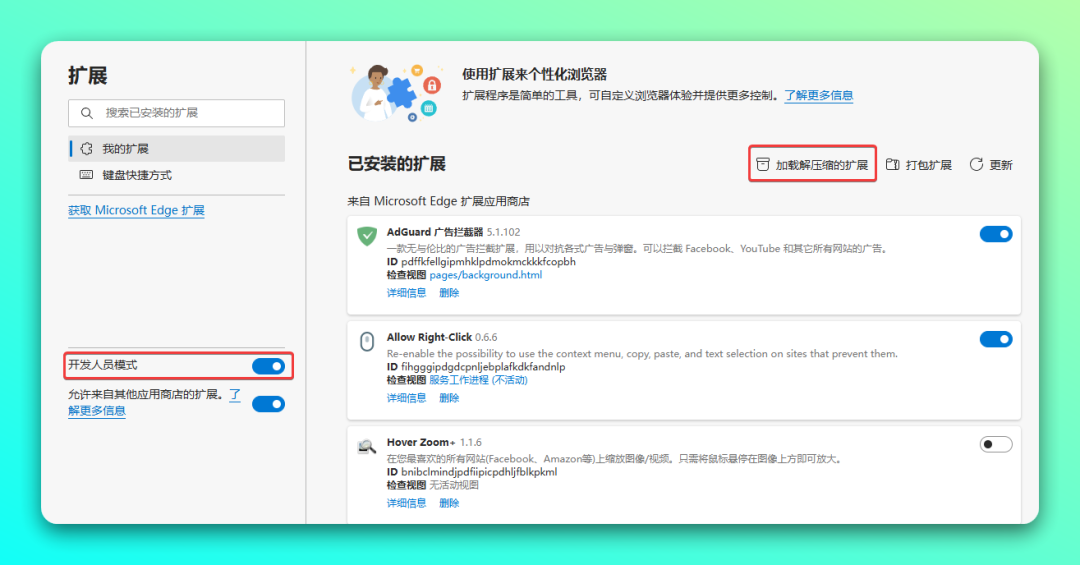
Task: Click the Hover Zoom+ title text
Action: (421, 442)
